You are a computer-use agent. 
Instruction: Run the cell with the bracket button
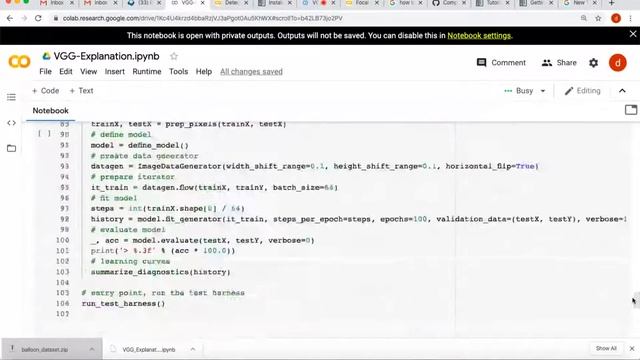point(44,133)
